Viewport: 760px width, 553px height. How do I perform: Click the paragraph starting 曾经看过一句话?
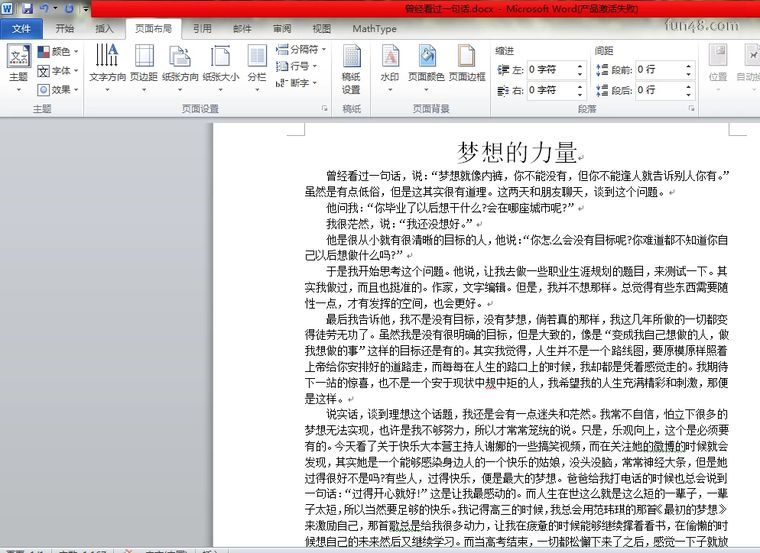coord(517,184)
